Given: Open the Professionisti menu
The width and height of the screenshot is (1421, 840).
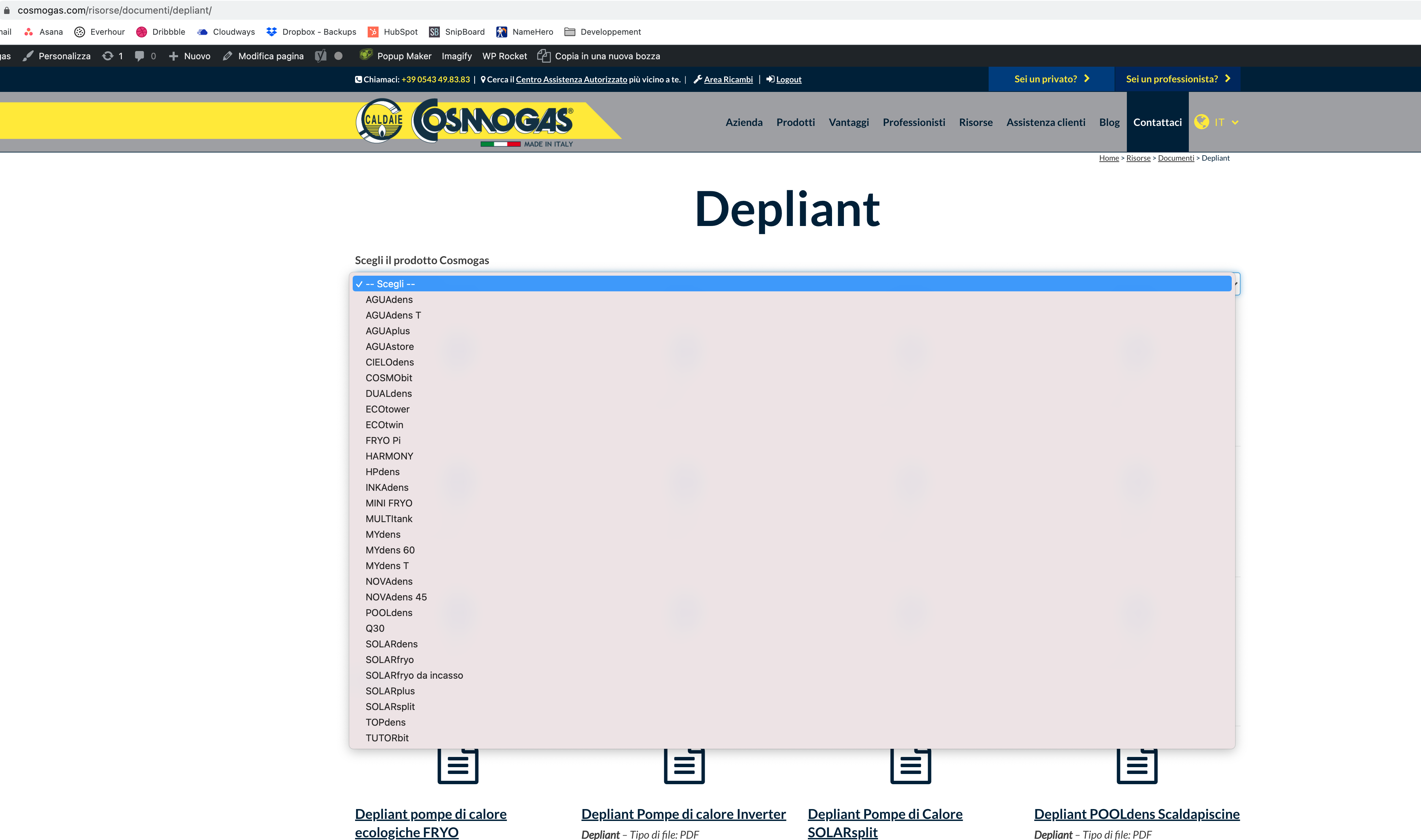Looking at the screenshot, I should pyautogui.click(x=914, y=122).
